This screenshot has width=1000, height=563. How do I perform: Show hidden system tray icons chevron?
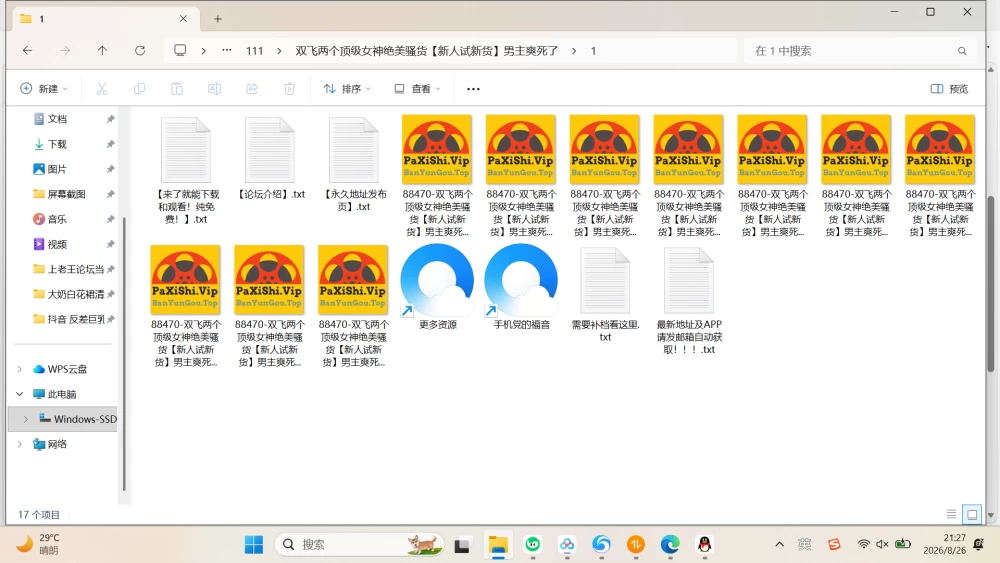779,544
